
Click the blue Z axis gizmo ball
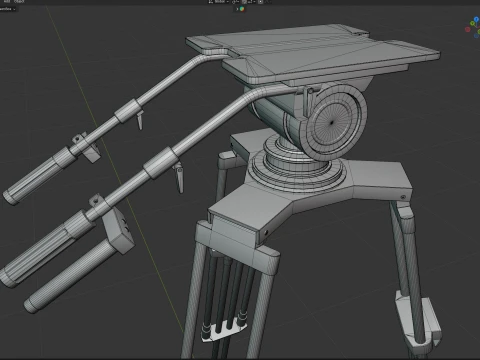476,19
